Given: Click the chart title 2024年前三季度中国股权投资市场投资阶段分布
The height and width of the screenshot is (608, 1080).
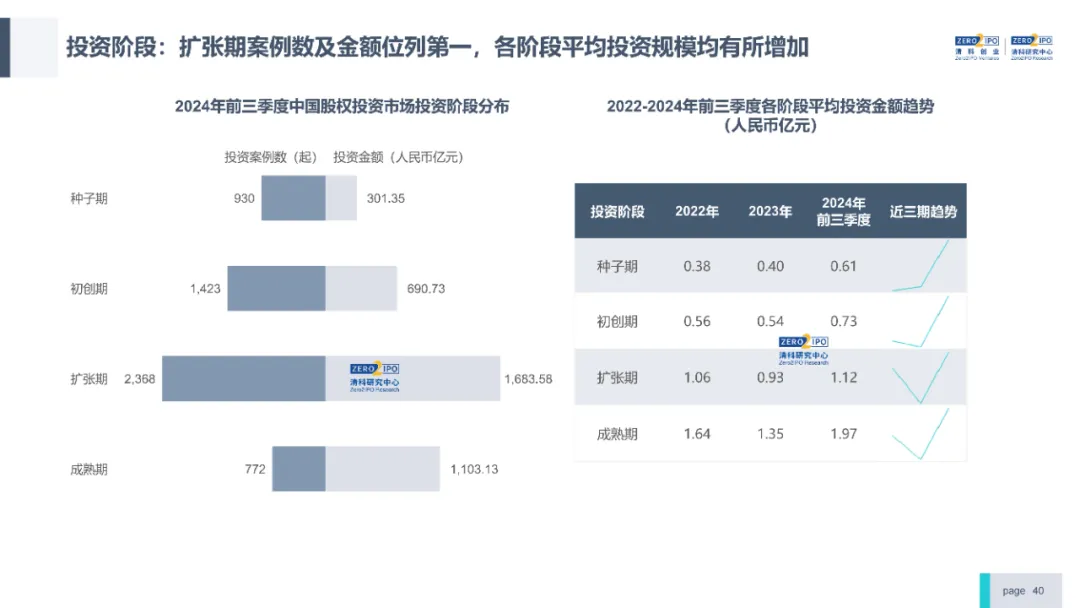Looking at the screenshot, I should click(342, 107).
